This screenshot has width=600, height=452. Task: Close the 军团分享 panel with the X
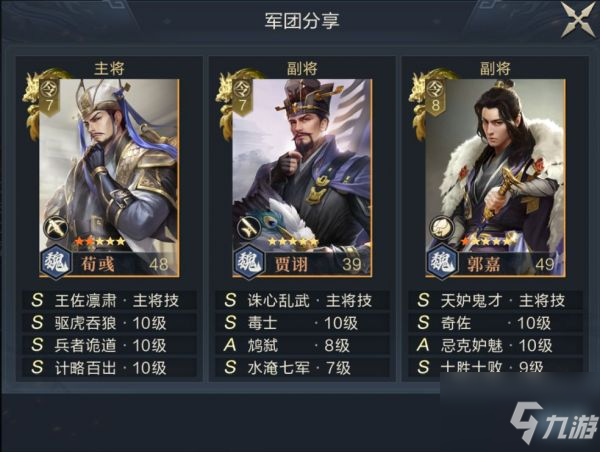[x=580, y=20]
